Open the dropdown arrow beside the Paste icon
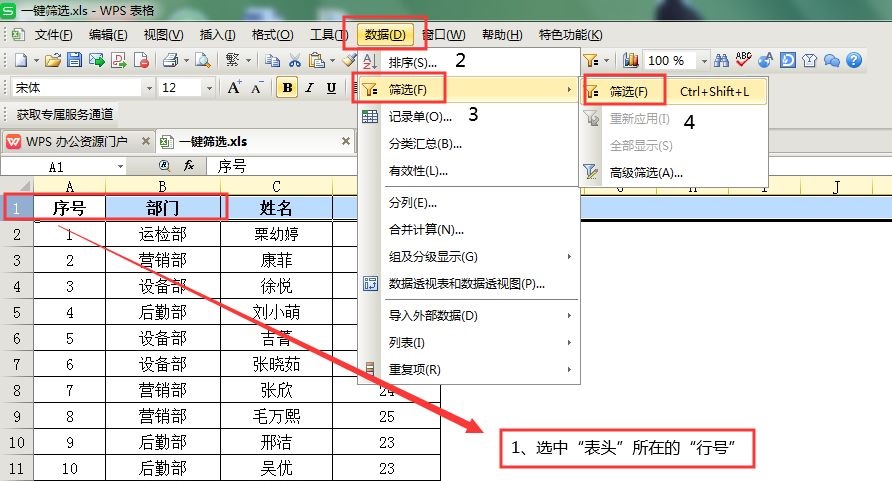Screen dimensions: 892x481 [x=332, y=61]
